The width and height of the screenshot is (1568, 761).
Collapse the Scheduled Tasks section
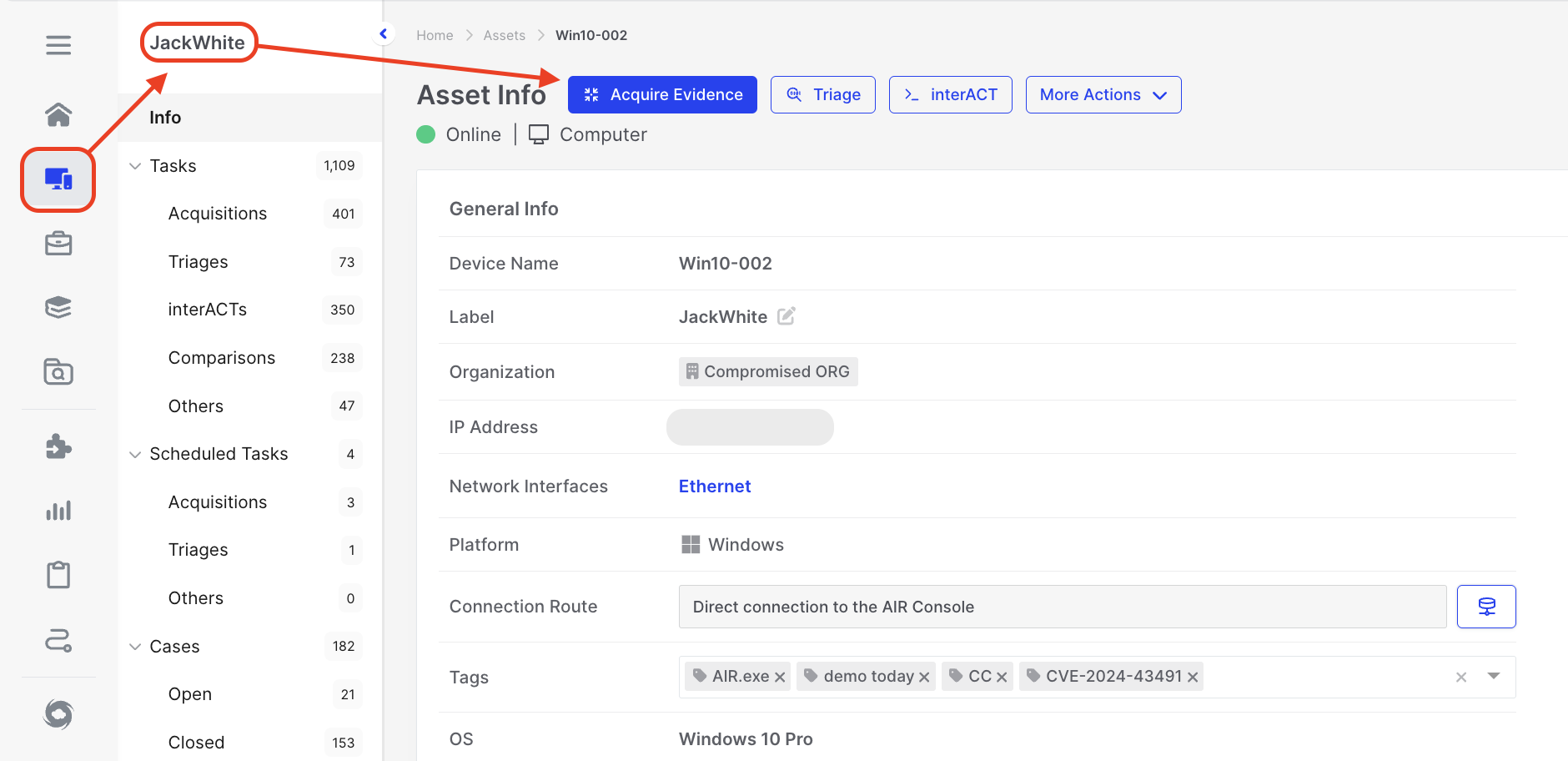click(x=135, y=455)
